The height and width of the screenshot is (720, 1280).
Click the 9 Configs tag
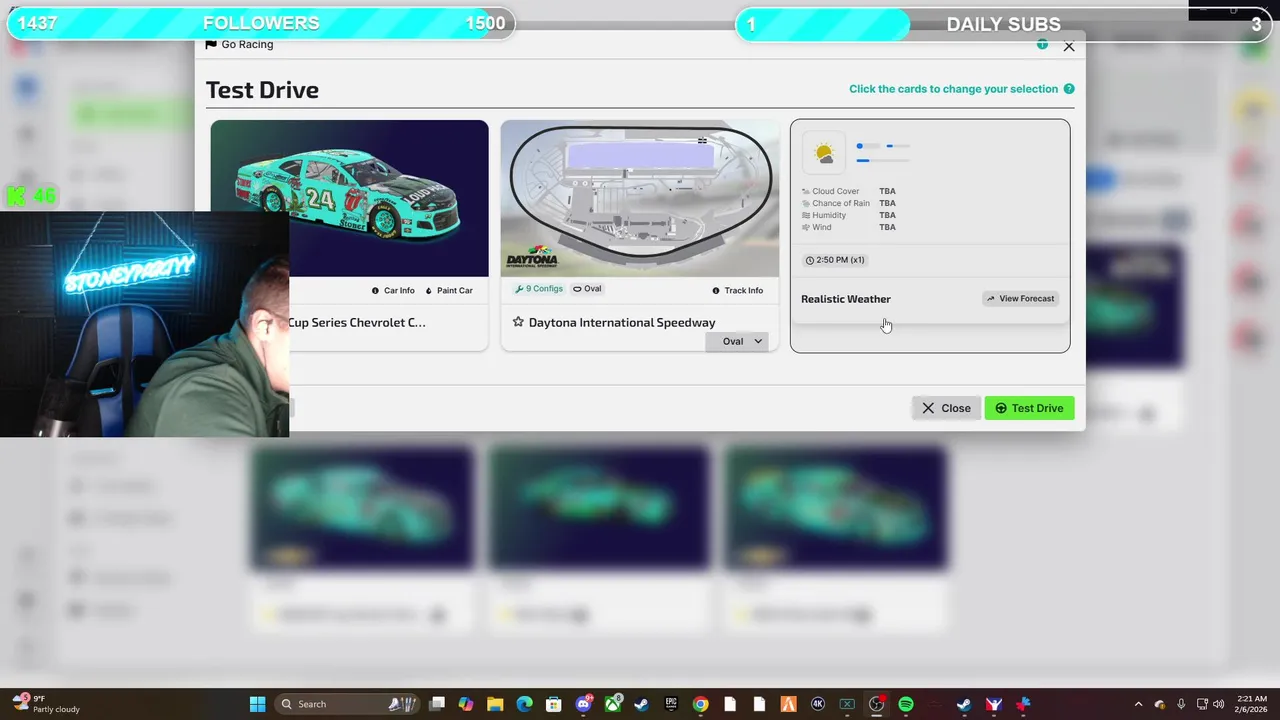[539, 289]
